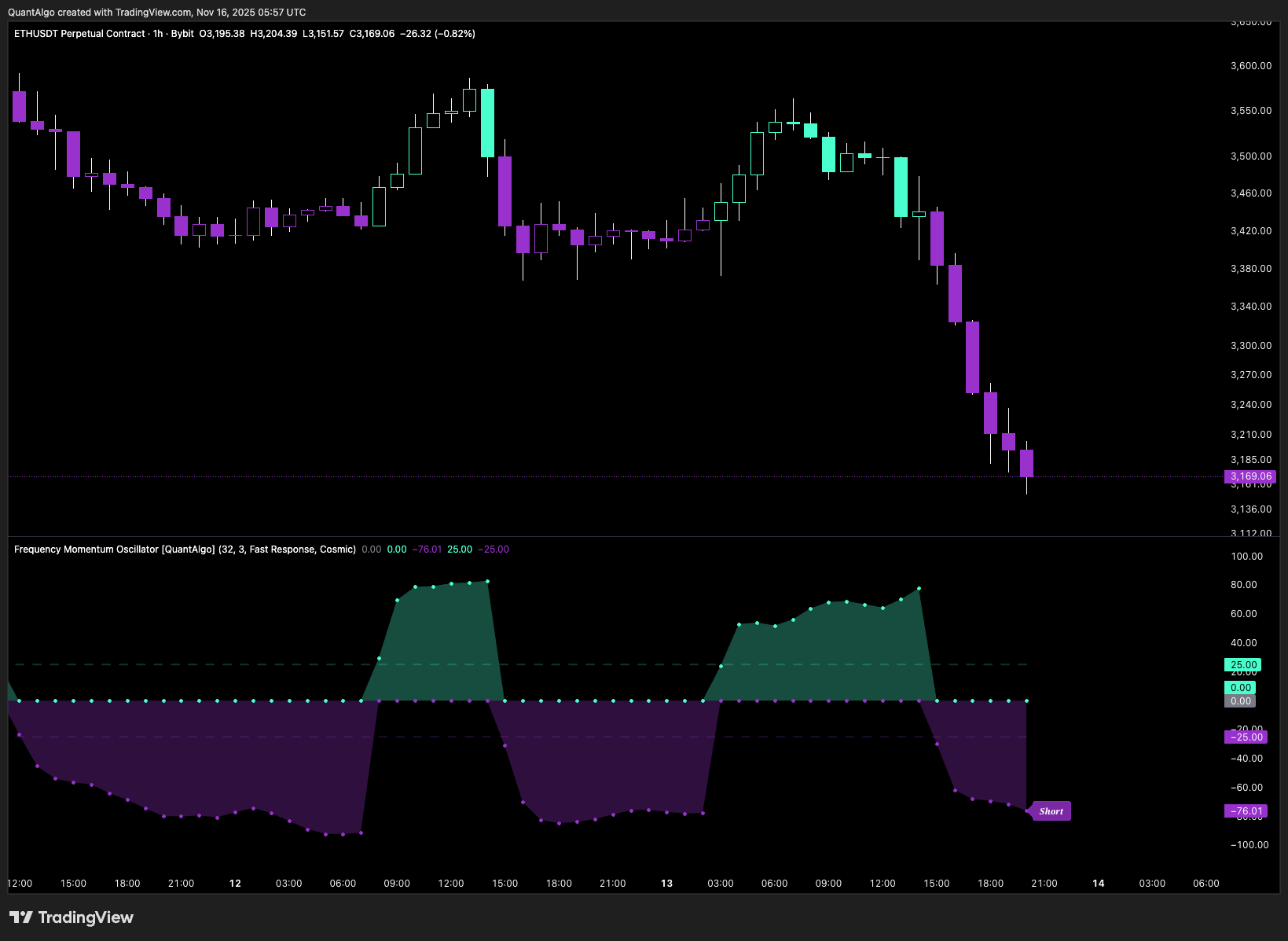Click the −100.00 oscillator scale label
The image size is (1288, 941).
(1249, 845)
